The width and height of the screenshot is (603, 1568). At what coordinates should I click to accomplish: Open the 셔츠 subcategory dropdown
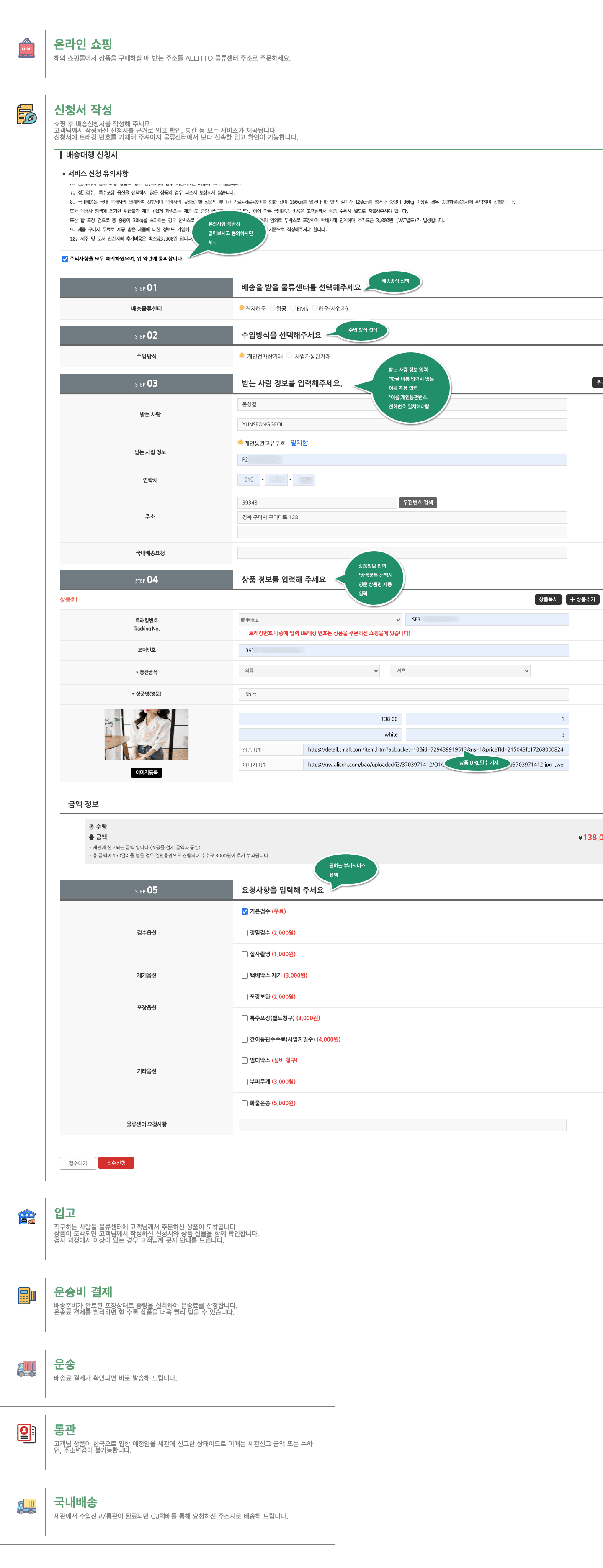pyautogui.click(x=460, y=671)
